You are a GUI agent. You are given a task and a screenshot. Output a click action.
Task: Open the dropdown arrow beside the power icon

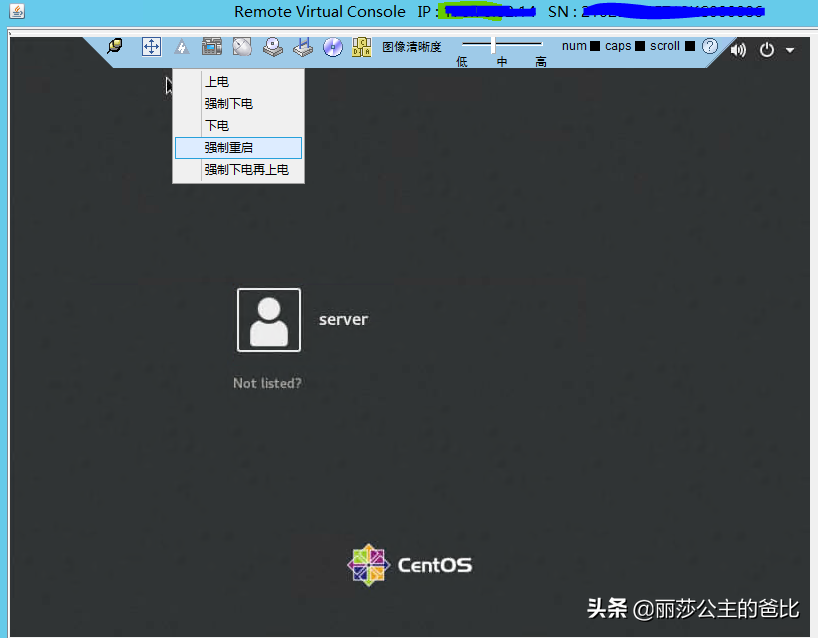tap(789, 48)
